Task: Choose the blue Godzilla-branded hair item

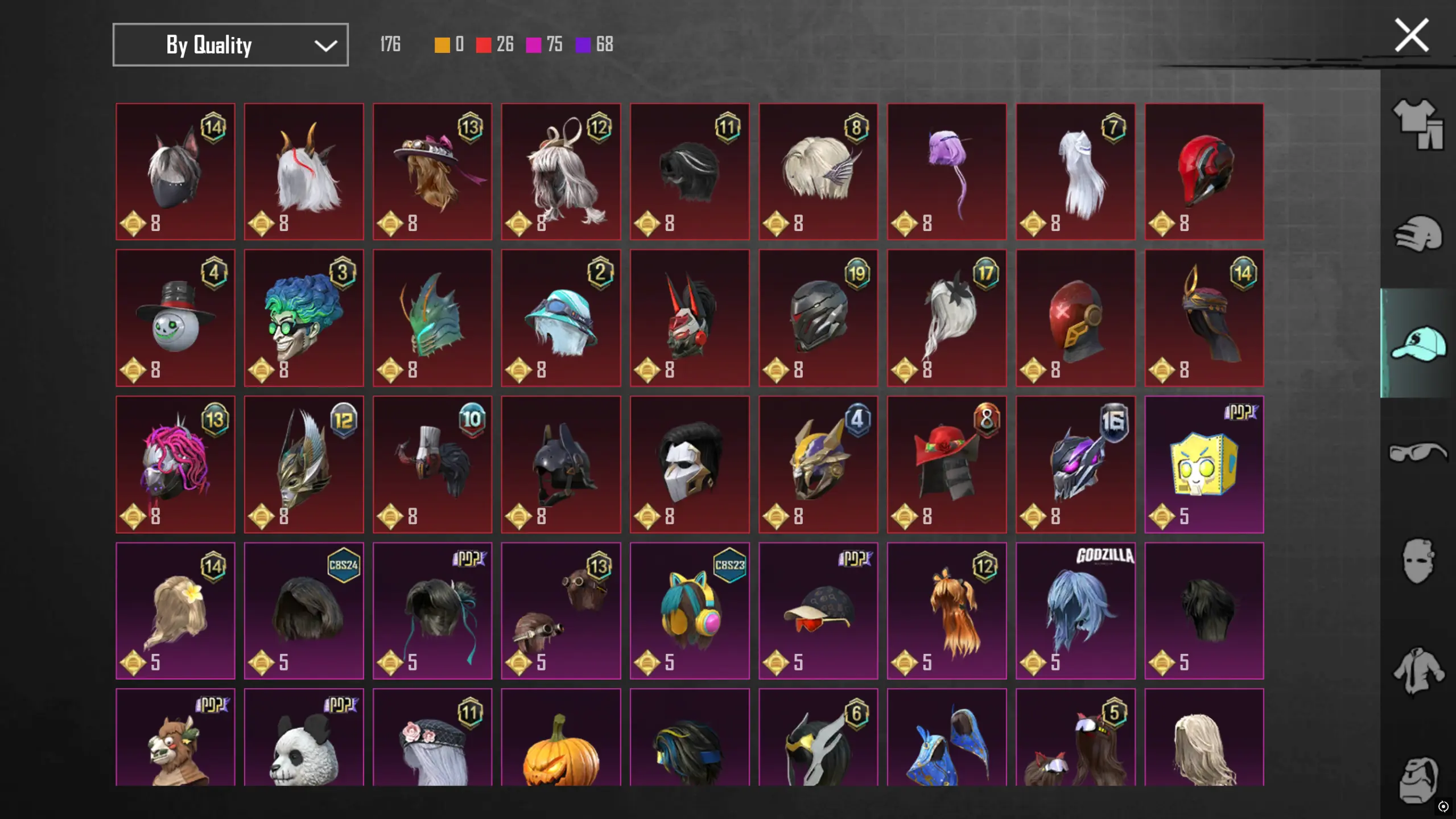Action: pos(1075,611)
